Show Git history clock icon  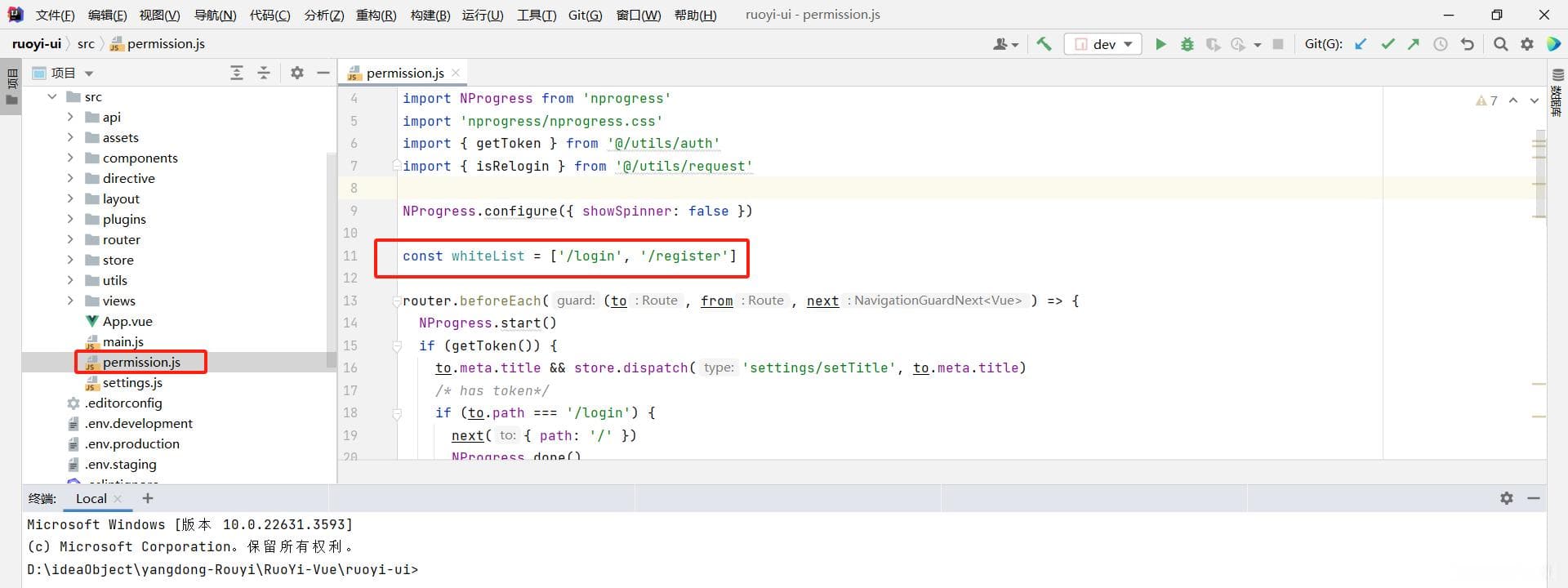[1441, 44]
